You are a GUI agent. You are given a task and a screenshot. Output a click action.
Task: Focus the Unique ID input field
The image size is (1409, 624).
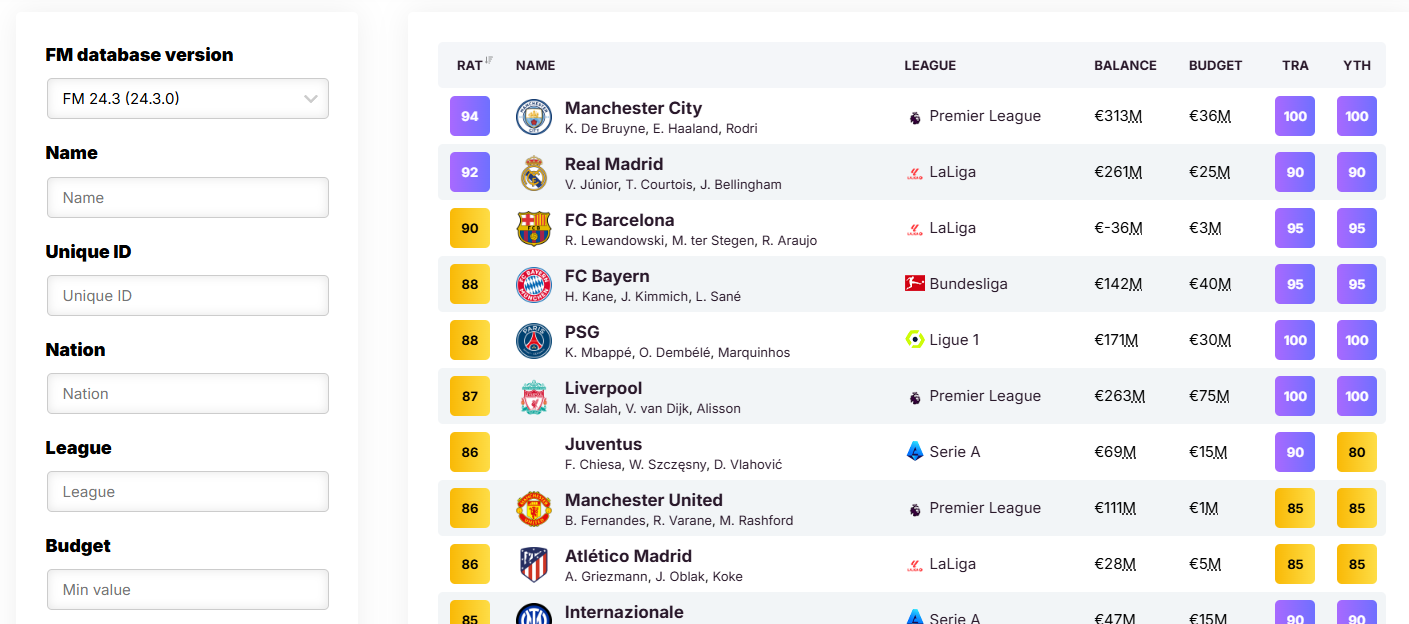[188, 296]
